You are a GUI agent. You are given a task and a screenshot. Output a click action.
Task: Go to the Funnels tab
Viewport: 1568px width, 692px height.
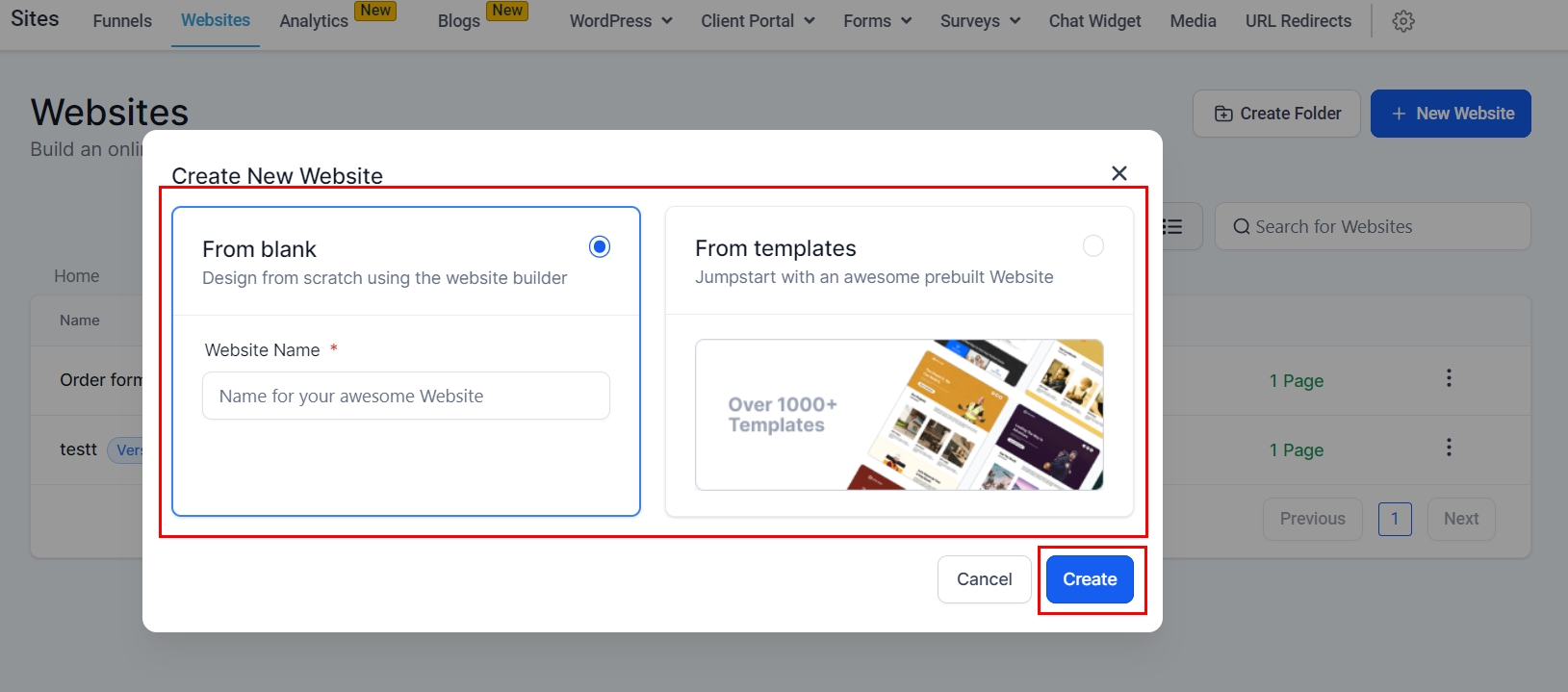(x=122, y=21)
